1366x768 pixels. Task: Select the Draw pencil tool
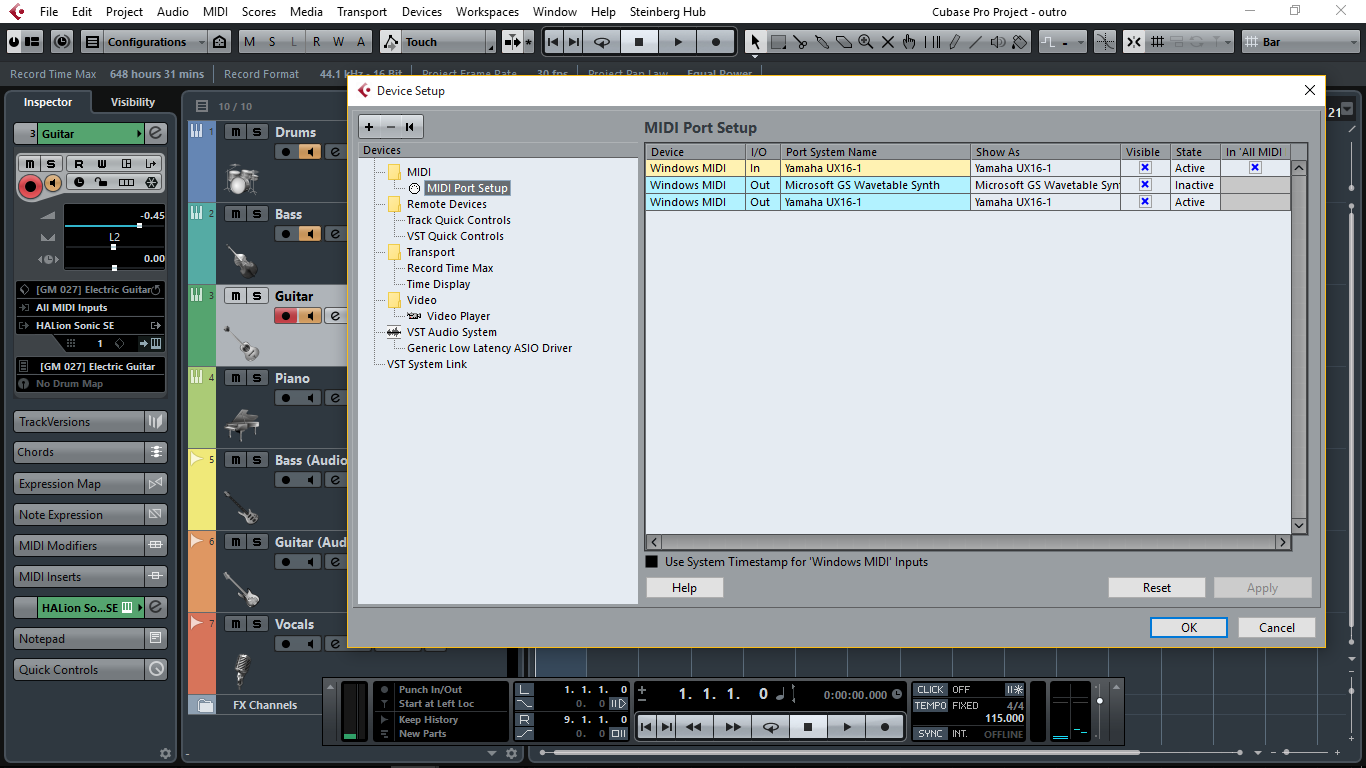coord(954,42)
